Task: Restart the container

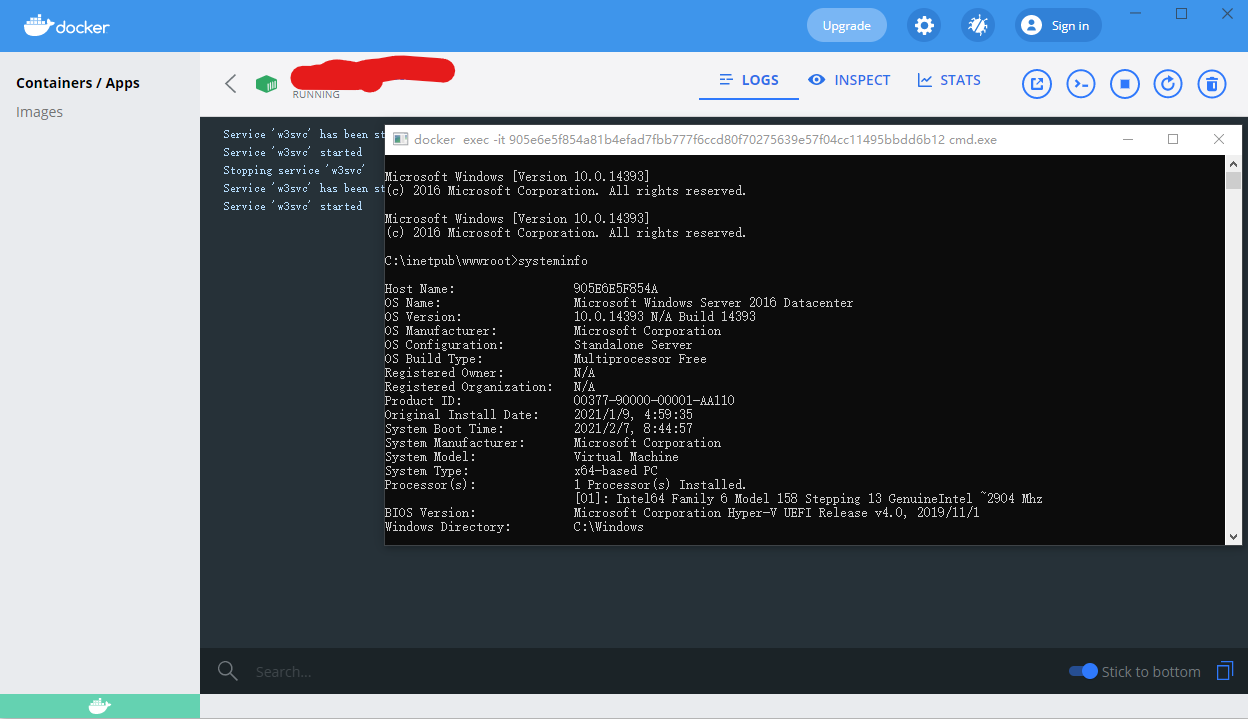Action: coord(1168,84)
